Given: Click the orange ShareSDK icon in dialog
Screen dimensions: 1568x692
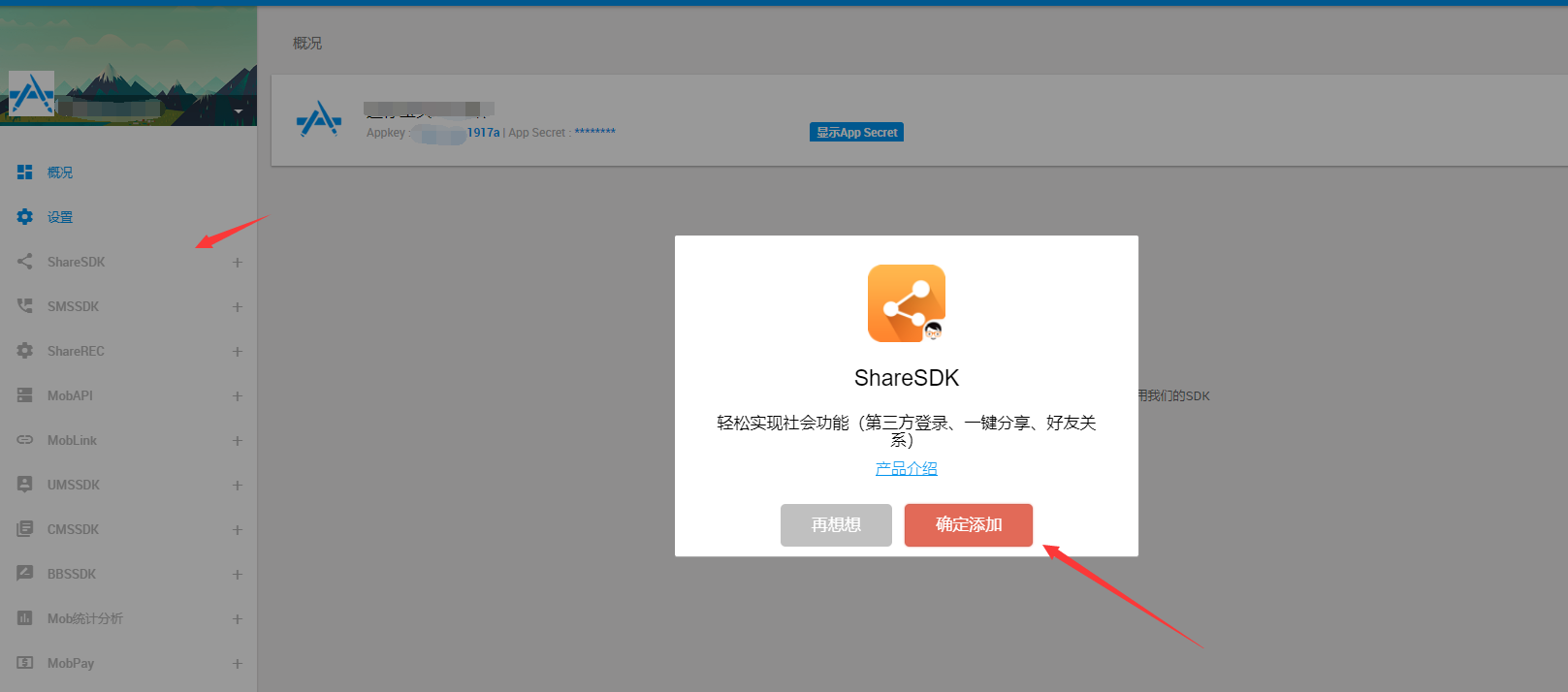Looking at the screenshot, I should tap(907, 303).
